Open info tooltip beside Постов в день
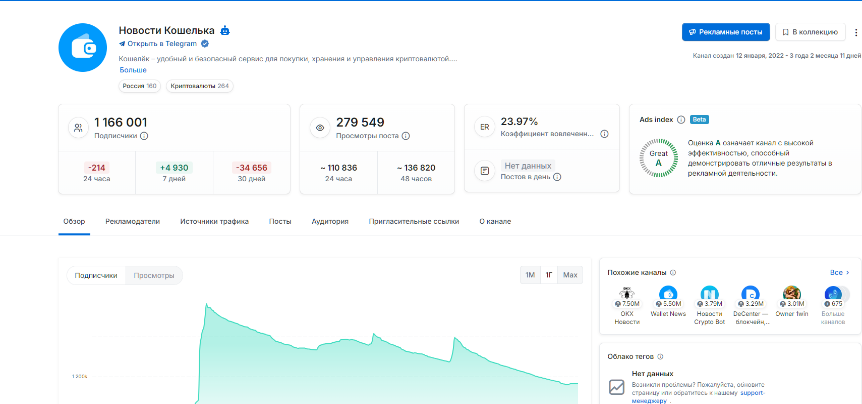This screenshot has height=404, width=862. coord(557,177)
